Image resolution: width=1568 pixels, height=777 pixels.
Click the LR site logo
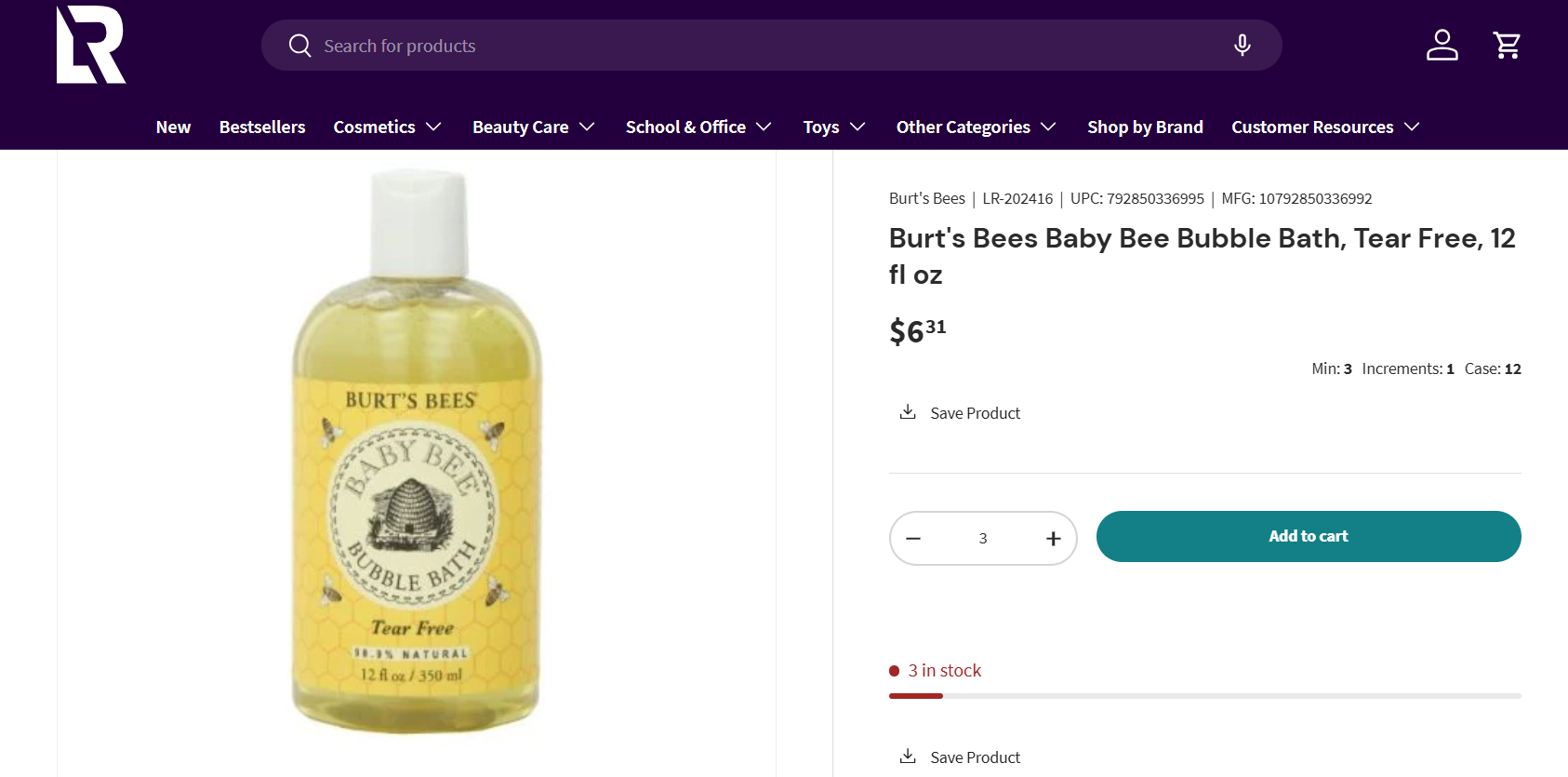(x=91, y=45)
